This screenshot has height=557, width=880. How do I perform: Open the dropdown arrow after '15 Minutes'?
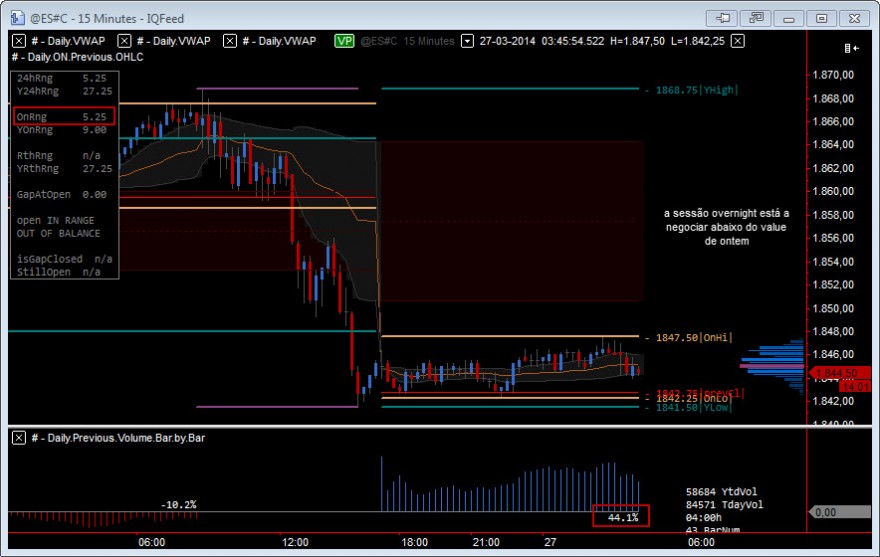point(467,41)
